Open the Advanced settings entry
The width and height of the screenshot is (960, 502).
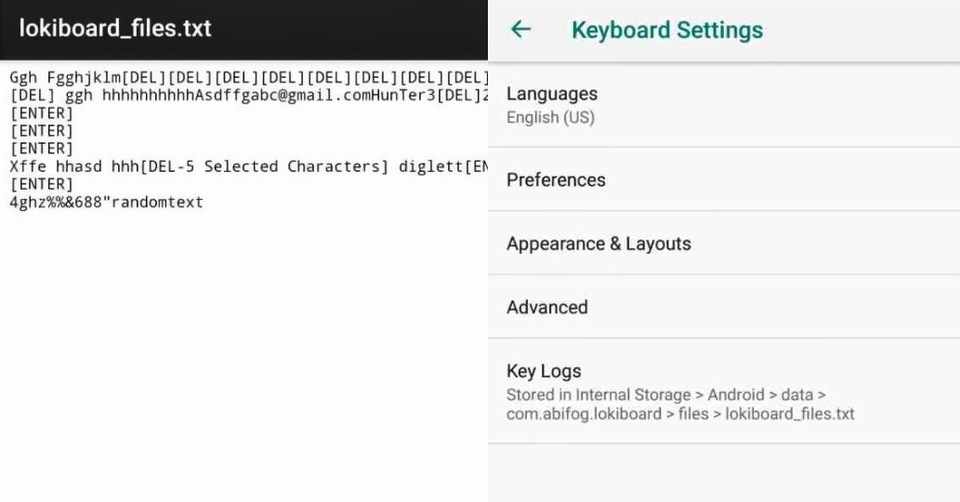(x=724, y=307)
